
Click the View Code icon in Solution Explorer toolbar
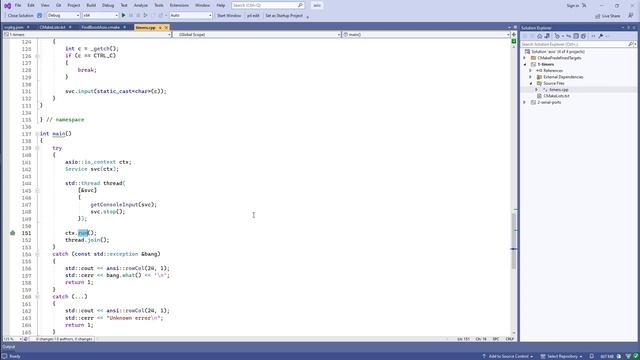click(593, 36)
